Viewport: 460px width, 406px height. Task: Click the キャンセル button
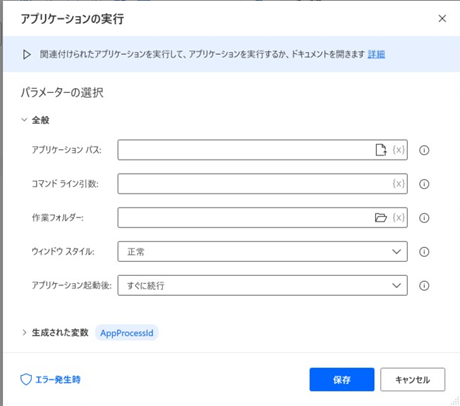point(413,379)
